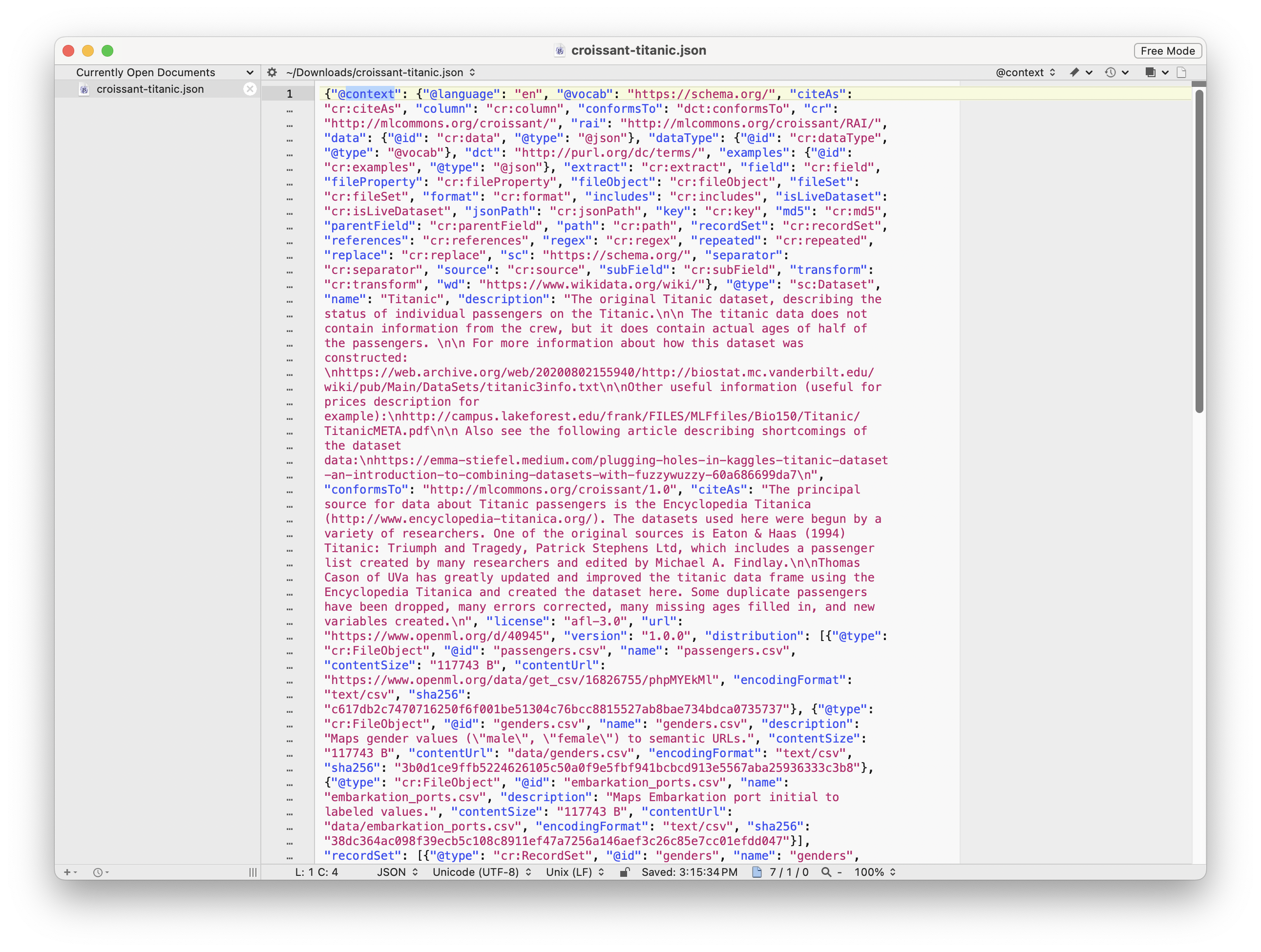Viewport: 1261px width, 952px height.
Task: Open the sidebar recent documents clock menu
Action: click(x=99, y=872)
